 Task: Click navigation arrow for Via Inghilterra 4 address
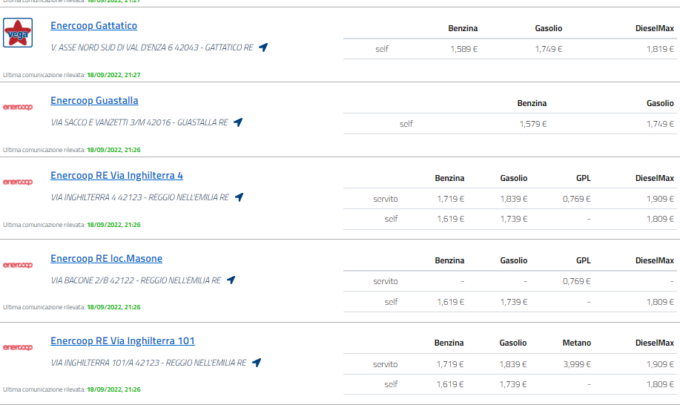tap(239, 197)
